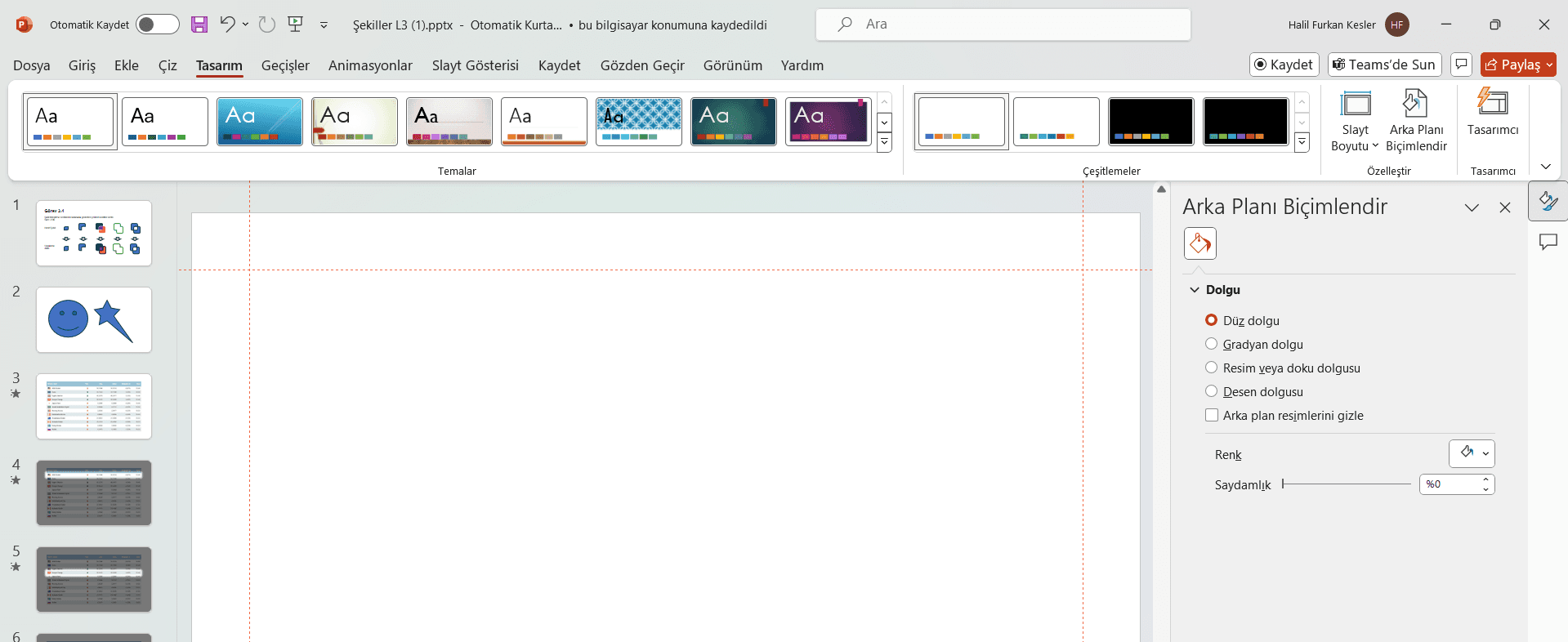The height and width of the screenshot is (642, 1568).
Task: Redo the last action
Action: click(x=267, y=25)
